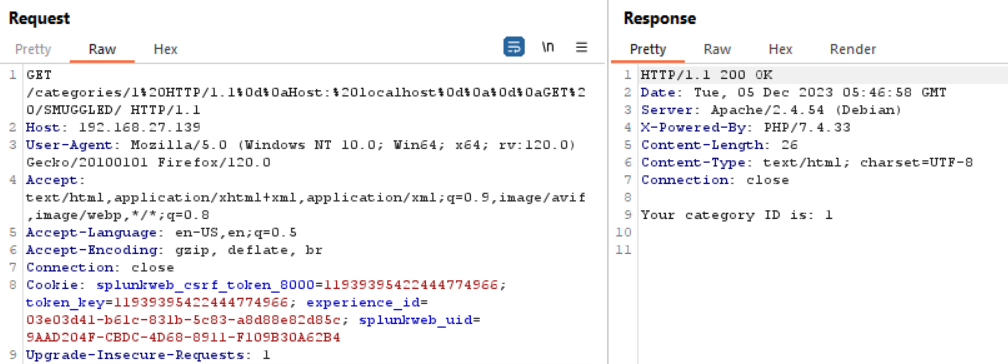The image size is (1008, 364).
Task: Click the Content-Length: 26 header
Action: [719, 145]
